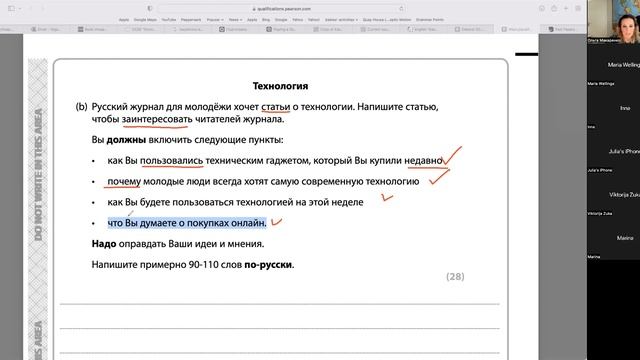This screenshot has height=360, width=640.
Task: Expand the activities bookmarks folder
Action: point(341,20)
